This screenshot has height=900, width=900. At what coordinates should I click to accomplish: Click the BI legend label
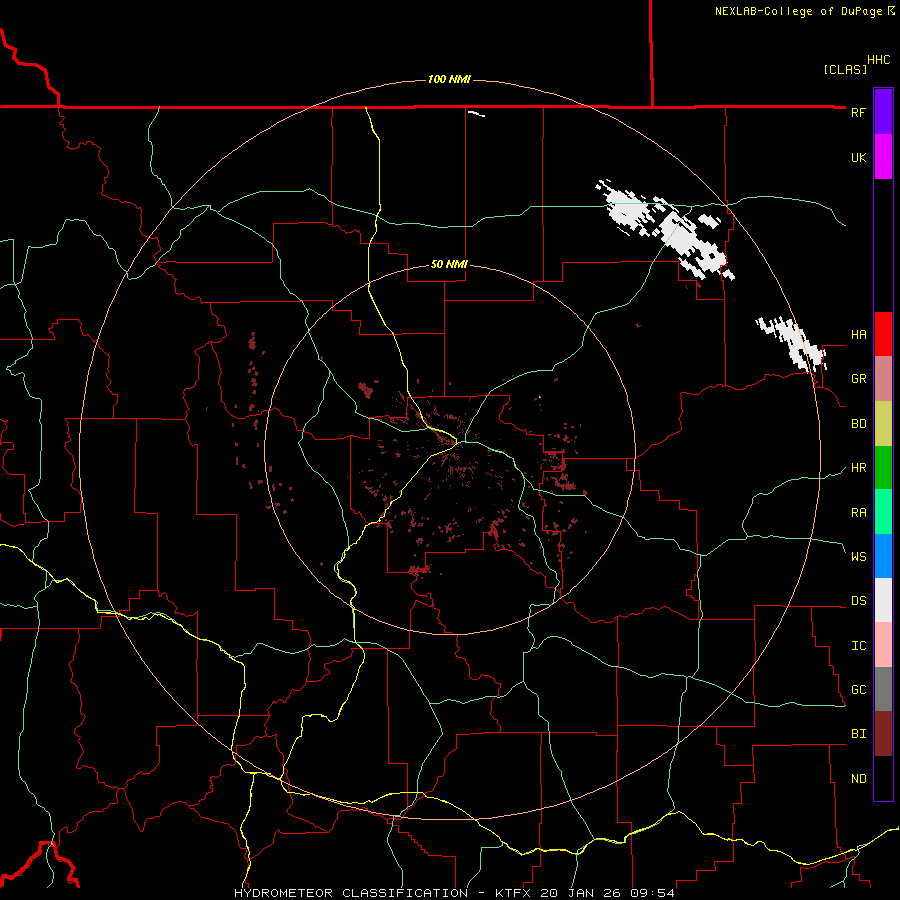(858, 734)
